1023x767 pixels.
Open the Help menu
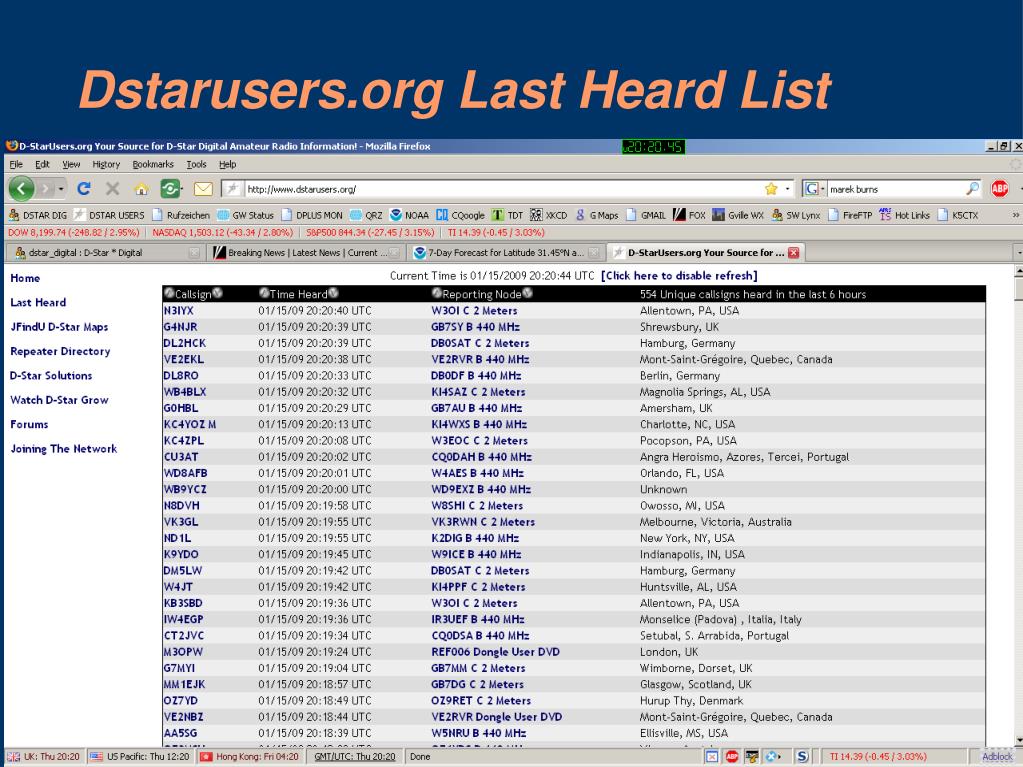(227, 164)
